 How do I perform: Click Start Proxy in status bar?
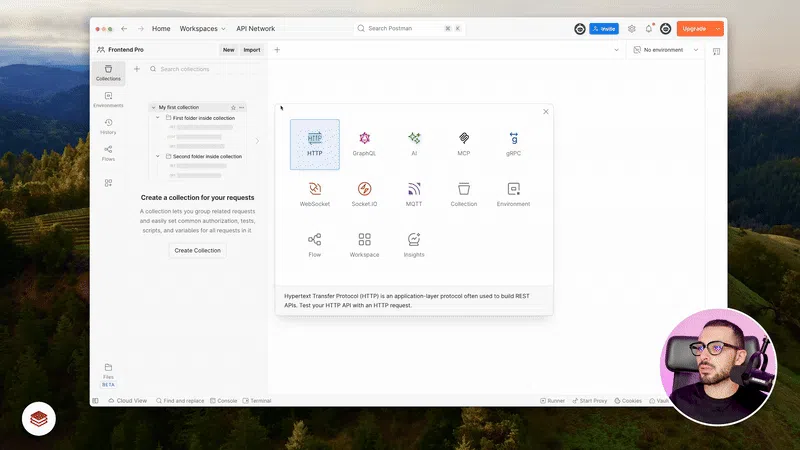click(590, 401)
